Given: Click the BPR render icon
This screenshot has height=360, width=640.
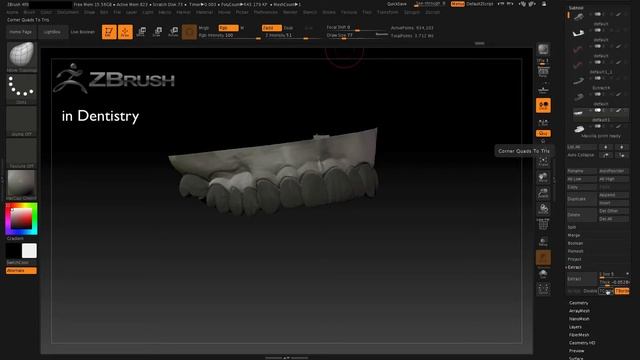Looking at the screenshot, I should [543, 50].
